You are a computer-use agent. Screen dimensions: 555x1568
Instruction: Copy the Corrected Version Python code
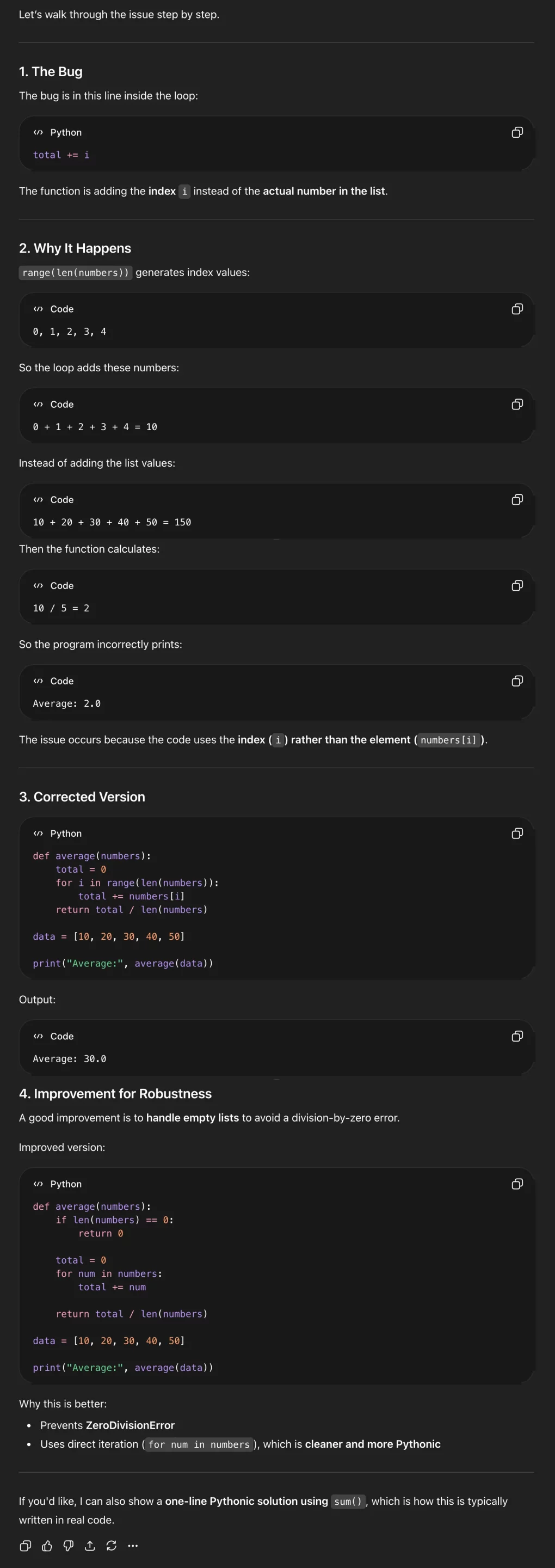pyautogui.click(x=517, y=834)
